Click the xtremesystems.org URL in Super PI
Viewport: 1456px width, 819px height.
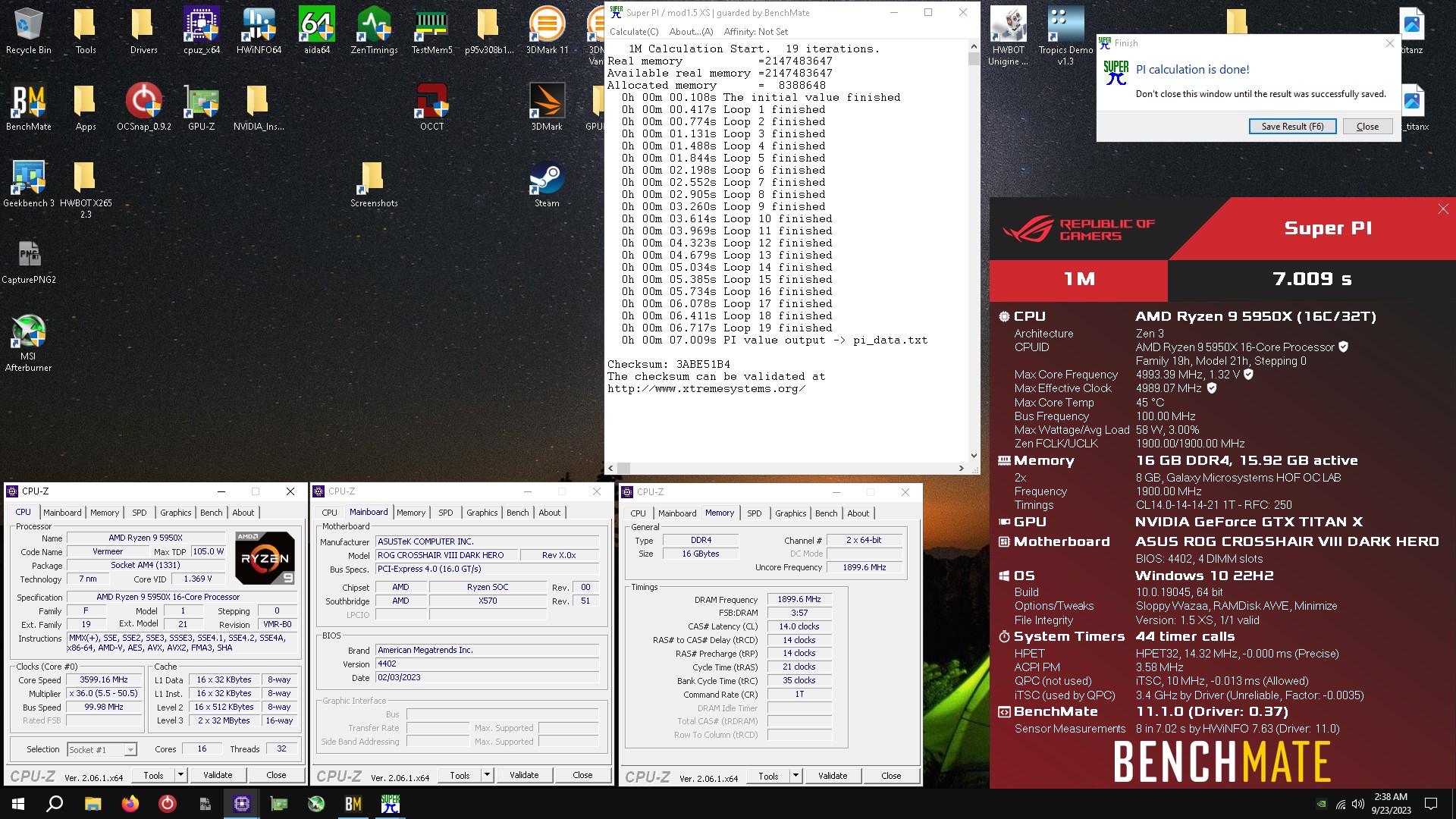click(x=706, y=389)
